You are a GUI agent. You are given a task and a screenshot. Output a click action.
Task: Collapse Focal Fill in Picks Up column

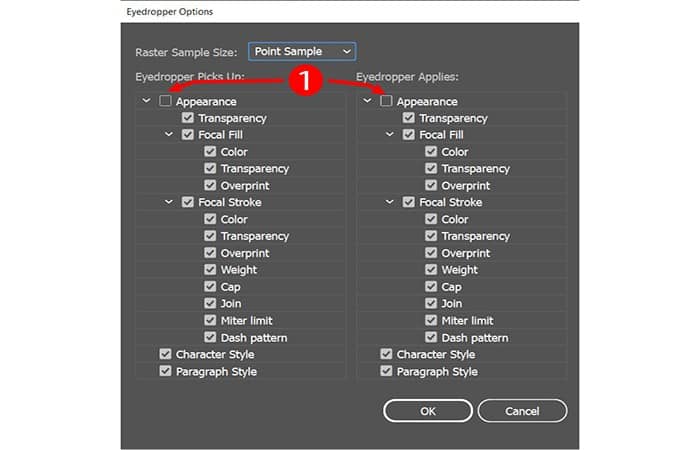click(169, 135)
